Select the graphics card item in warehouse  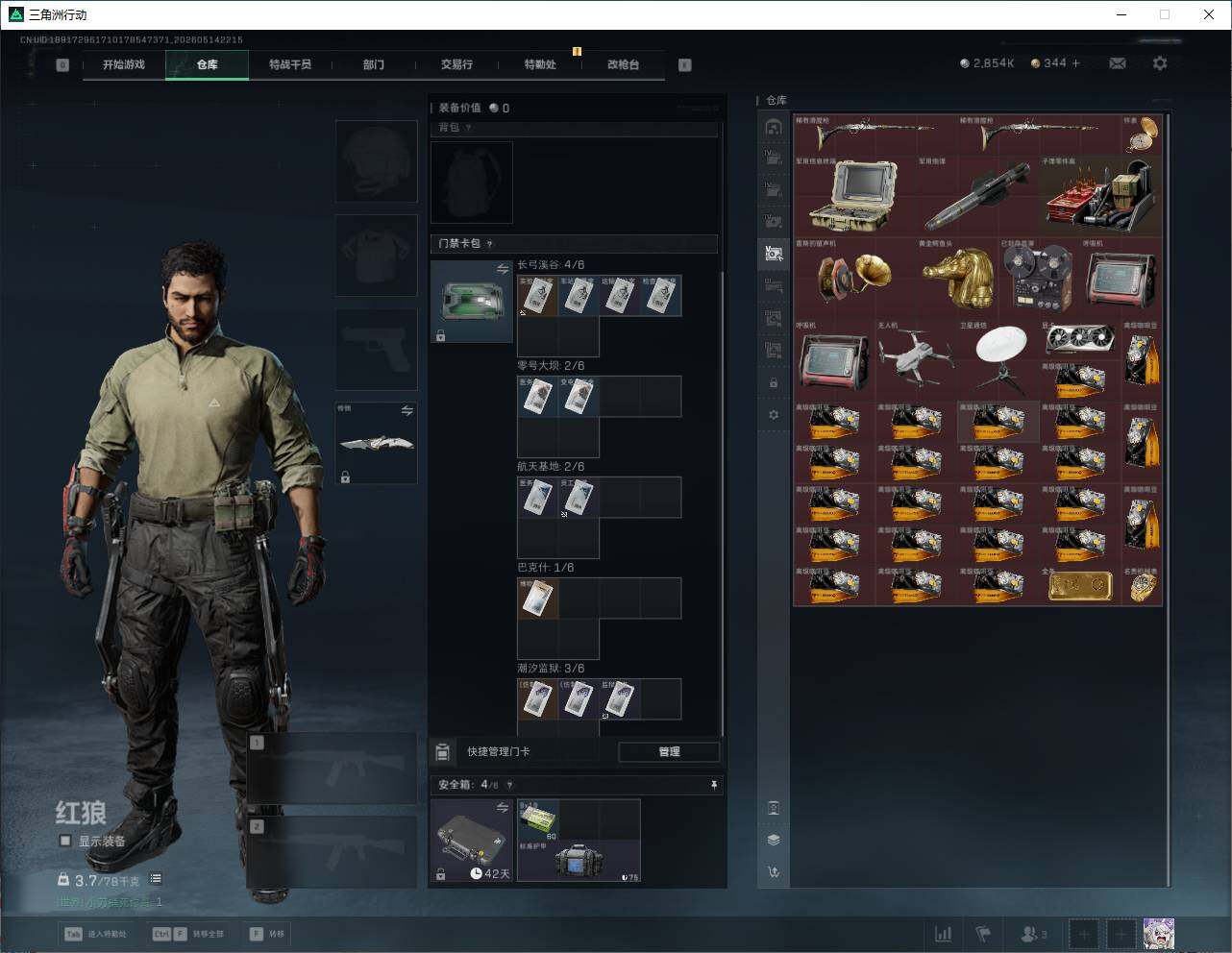pos(1080,340)
